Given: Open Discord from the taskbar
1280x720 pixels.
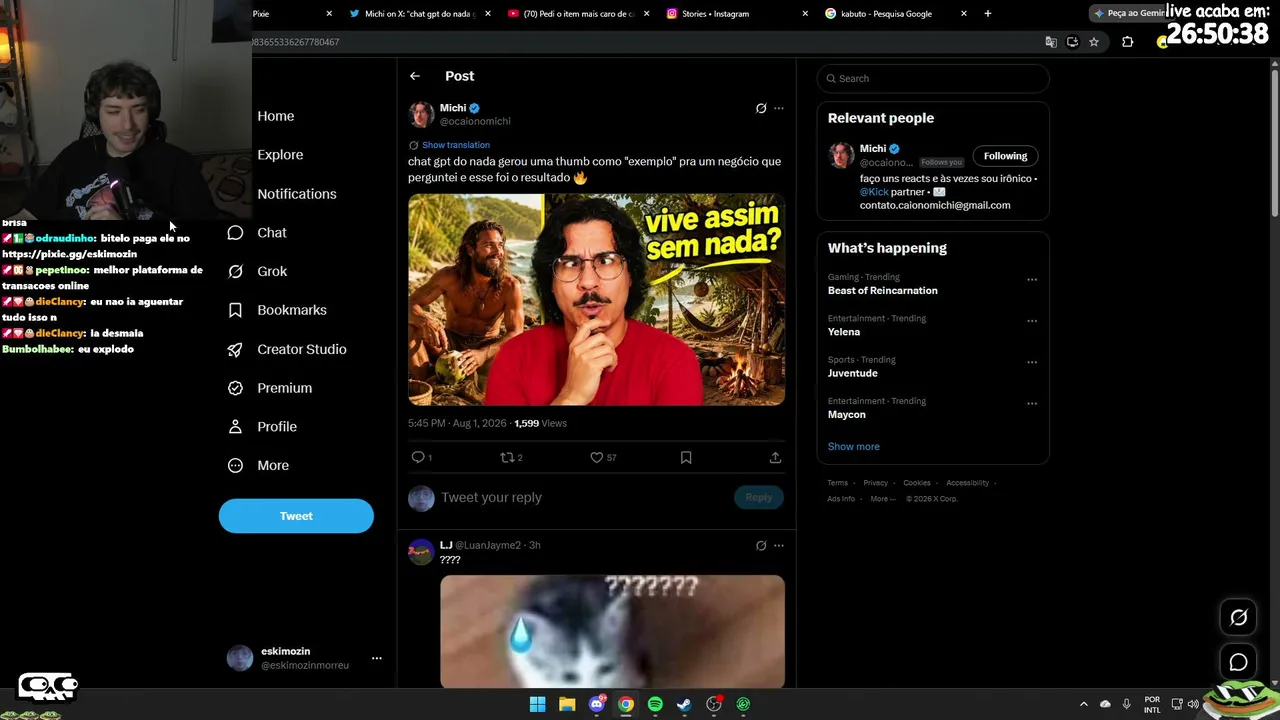Looking at the screenshot, I should tap(597, 704).
